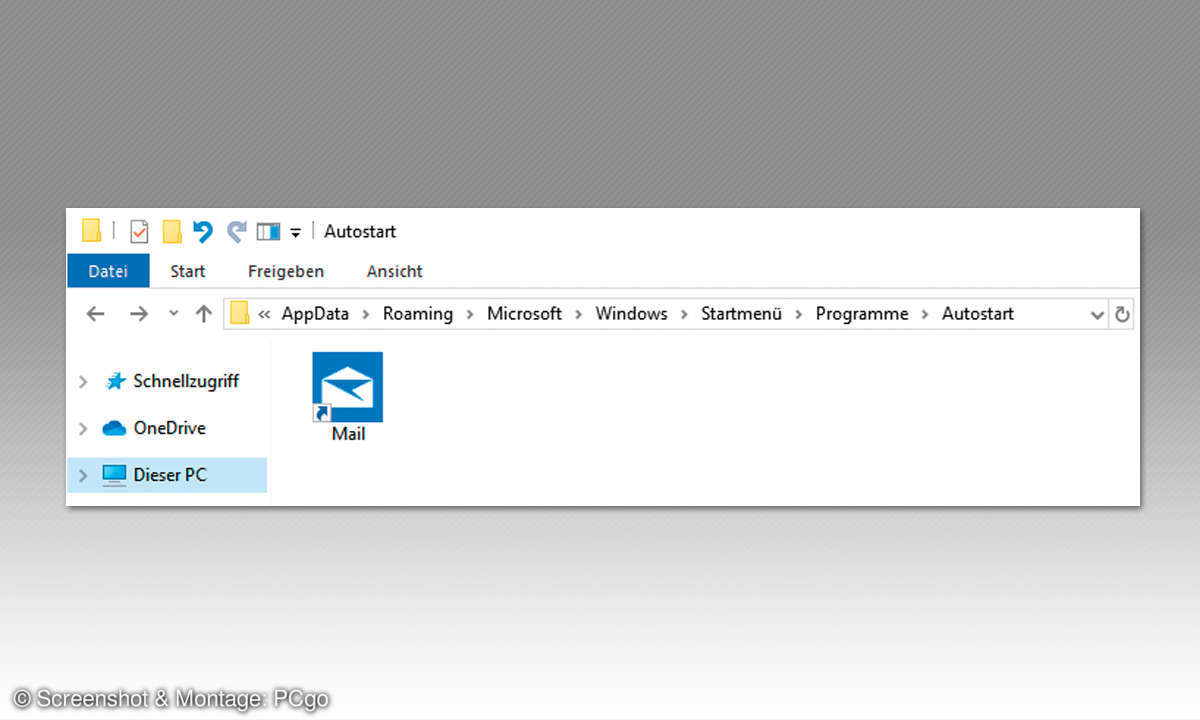Open subfolder arrow after Windows
The image size is (1200, 720).
click(x=684, y=314)
